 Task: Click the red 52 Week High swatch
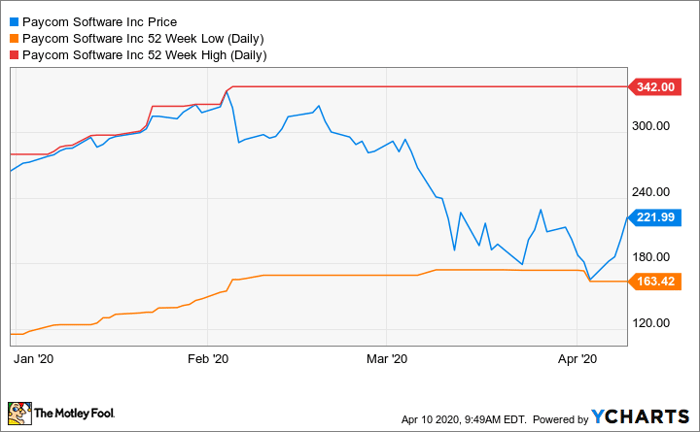pyautogui.click(x=11, y=55)
